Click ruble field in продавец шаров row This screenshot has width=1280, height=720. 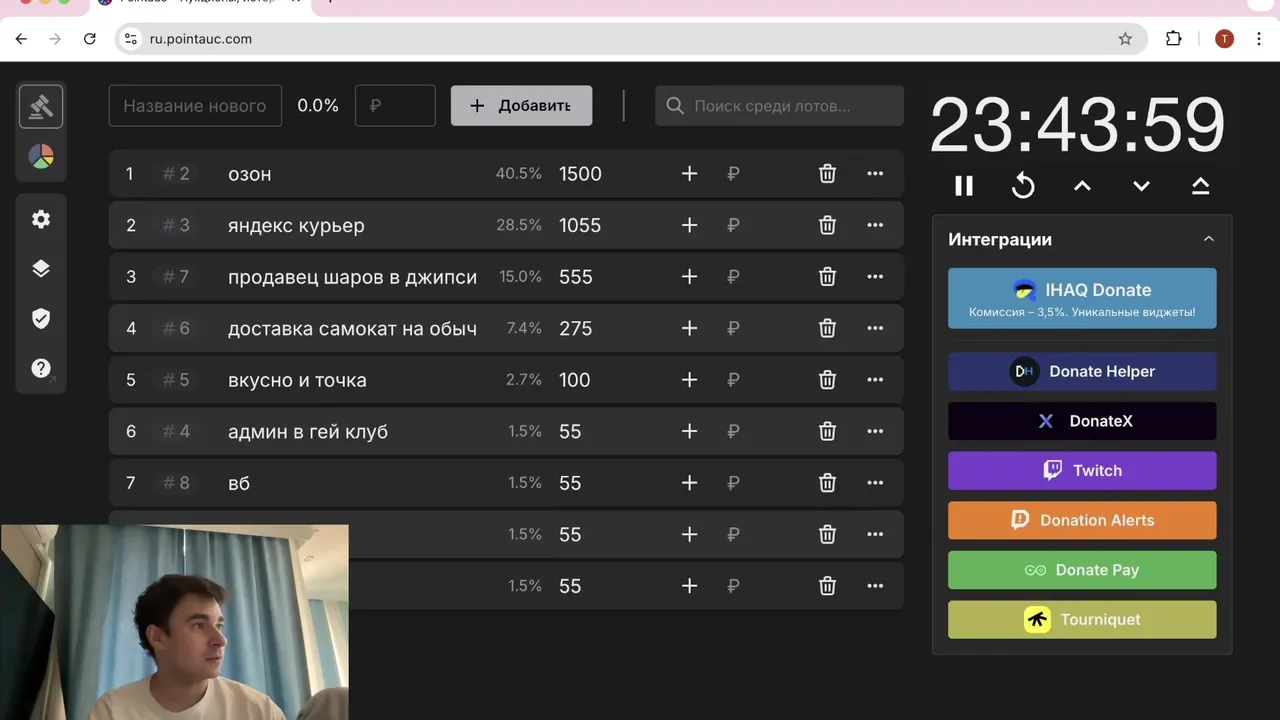733,277
